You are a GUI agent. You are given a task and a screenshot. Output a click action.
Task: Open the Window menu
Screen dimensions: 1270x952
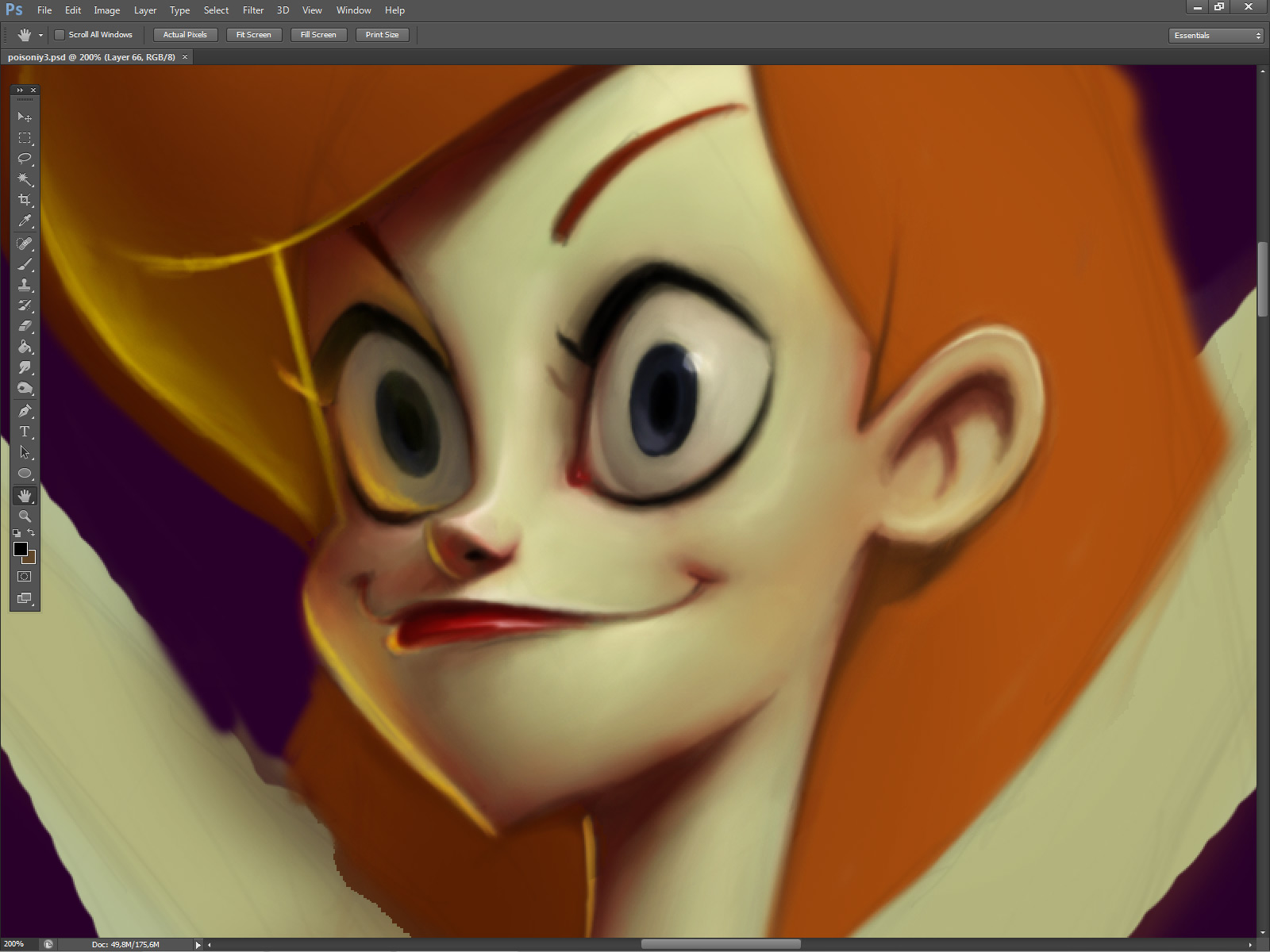[353, 10]
